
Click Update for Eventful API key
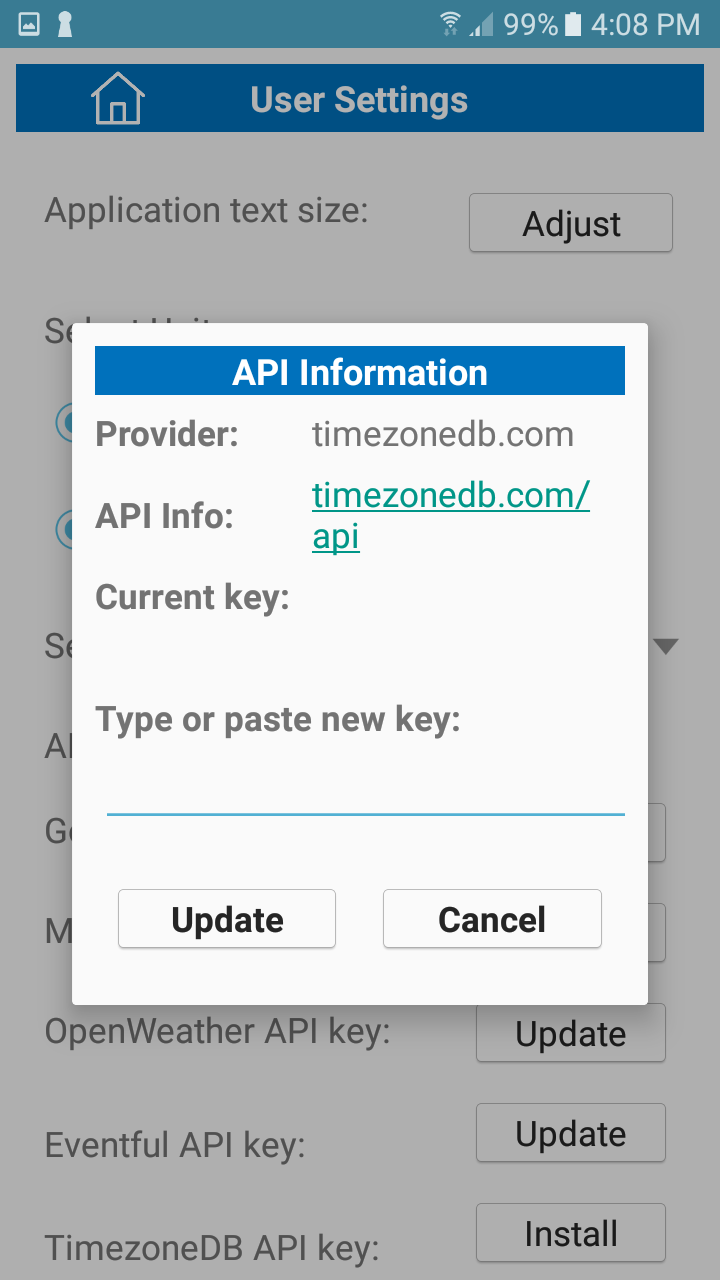pyautogui.click(x=570, y=1133)
